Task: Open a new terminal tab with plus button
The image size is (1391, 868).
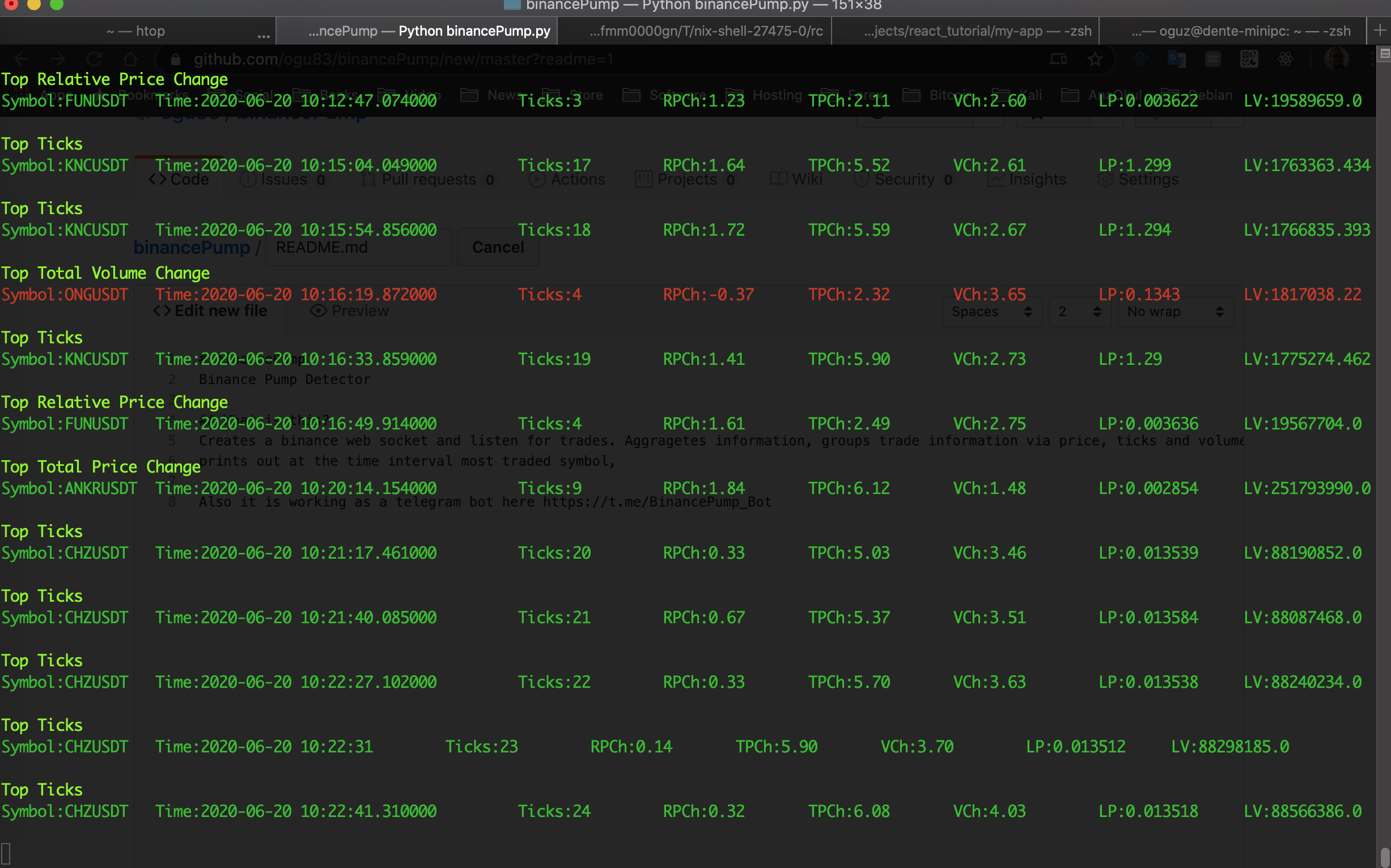Action: (1380, 31)
